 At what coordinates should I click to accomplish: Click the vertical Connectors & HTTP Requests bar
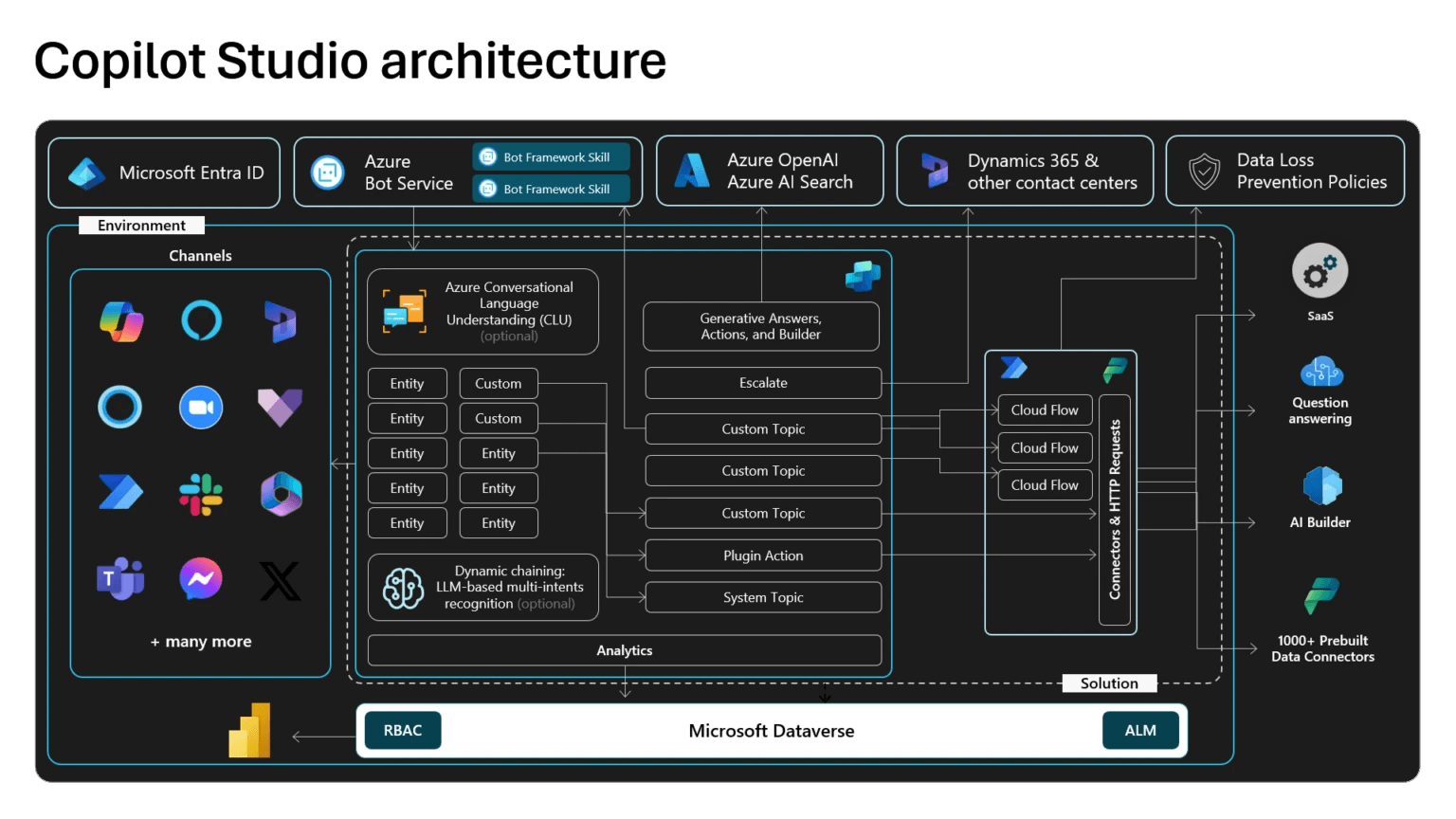1115,510
